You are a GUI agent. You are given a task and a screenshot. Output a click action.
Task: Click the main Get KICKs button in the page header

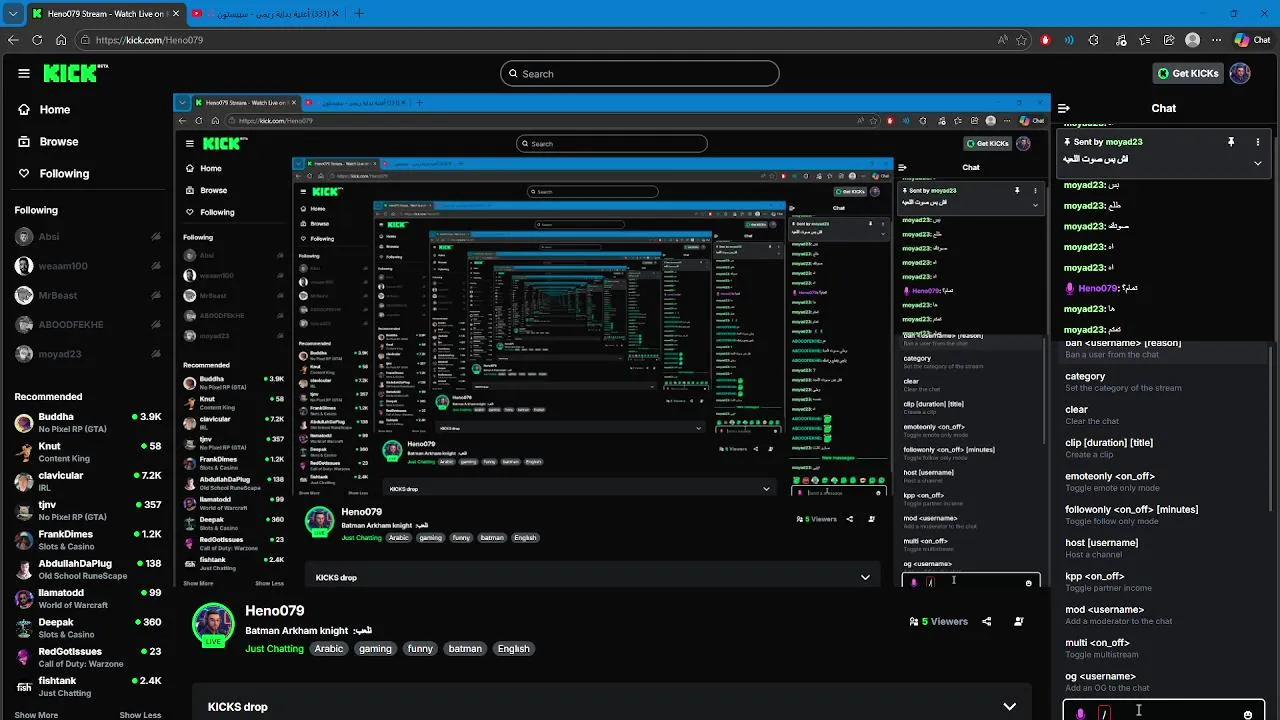[1188, 73]
